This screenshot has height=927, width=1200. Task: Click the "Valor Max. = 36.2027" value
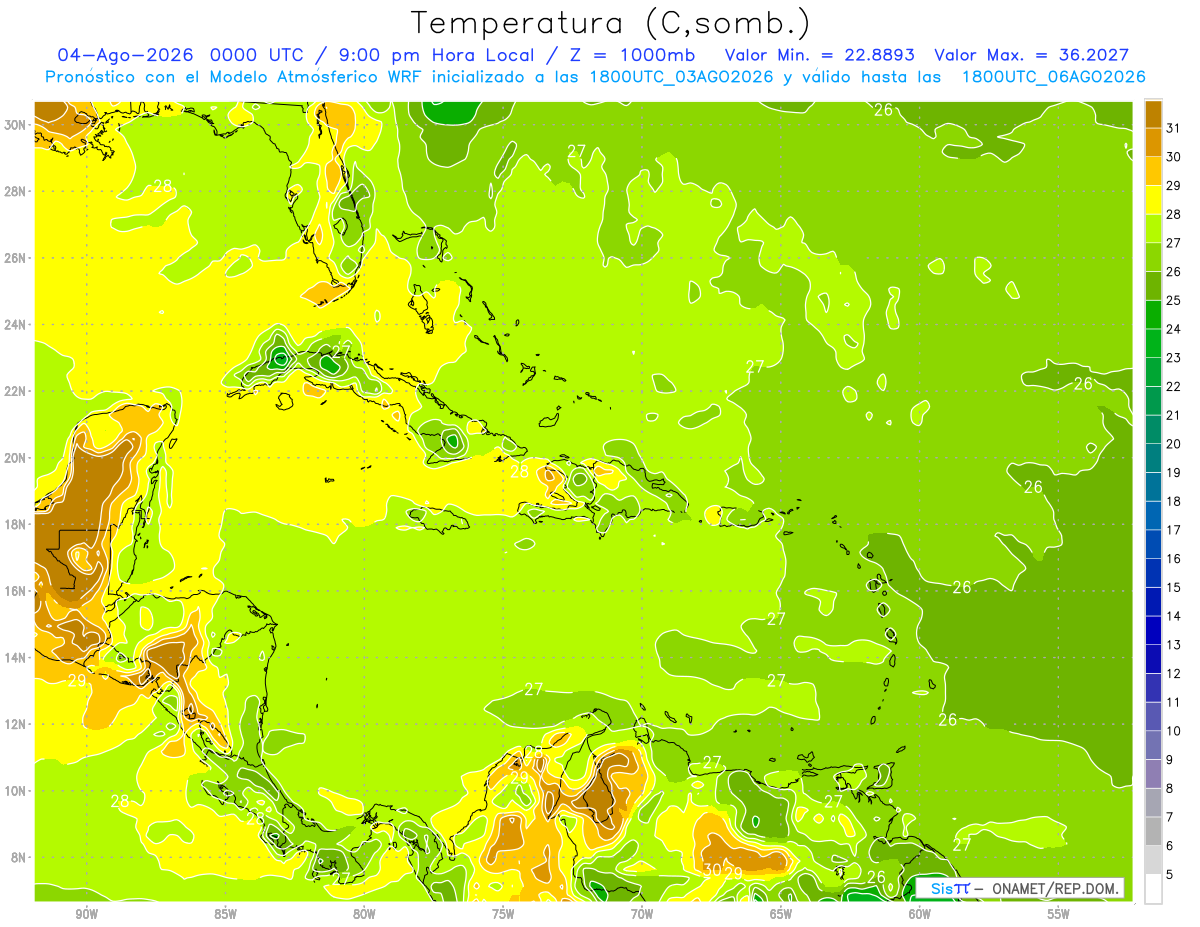point(1032,55)
